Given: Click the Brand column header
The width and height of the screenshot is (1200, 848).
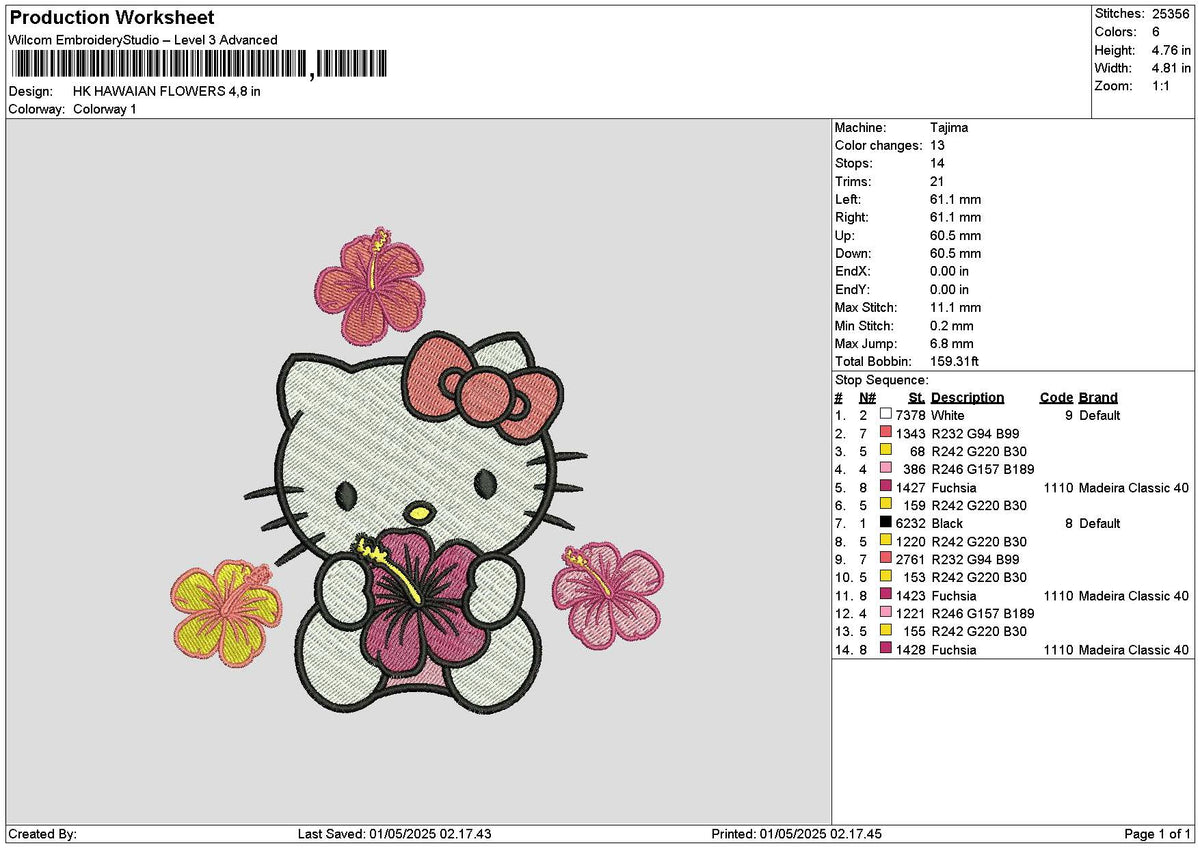Looking at the screenshot, I should [x=1097, y=397].
